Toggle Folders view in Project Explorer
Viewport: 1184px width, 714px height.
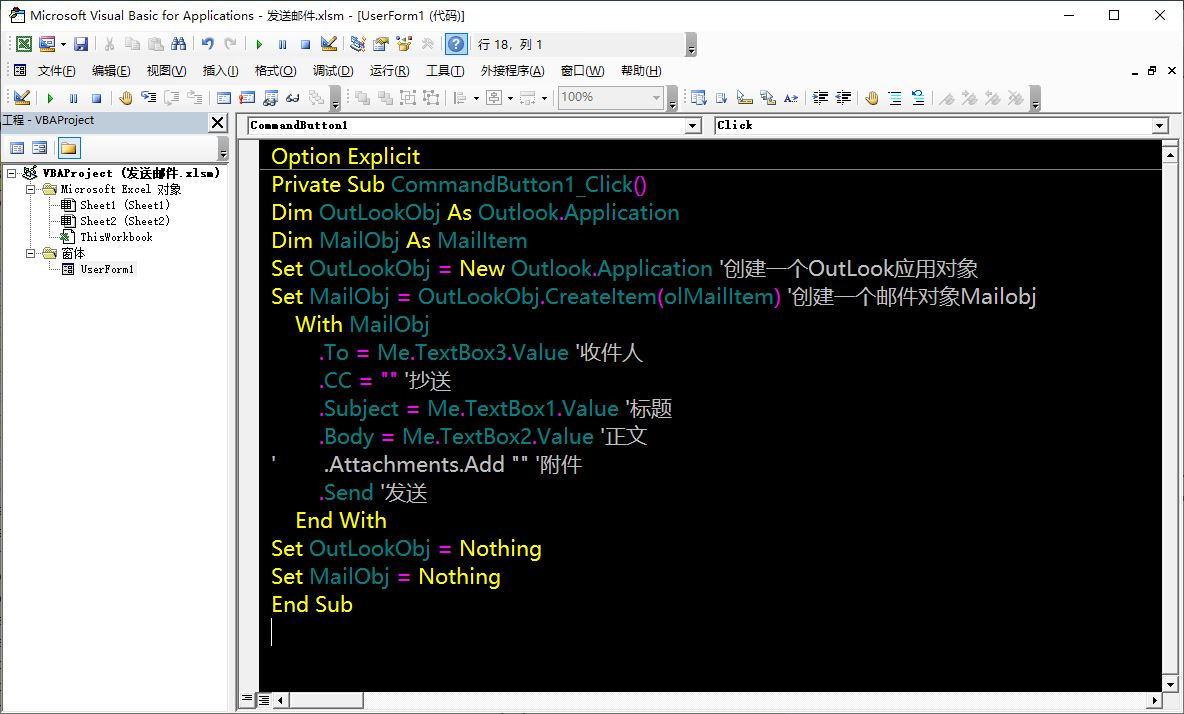point(68,148)
